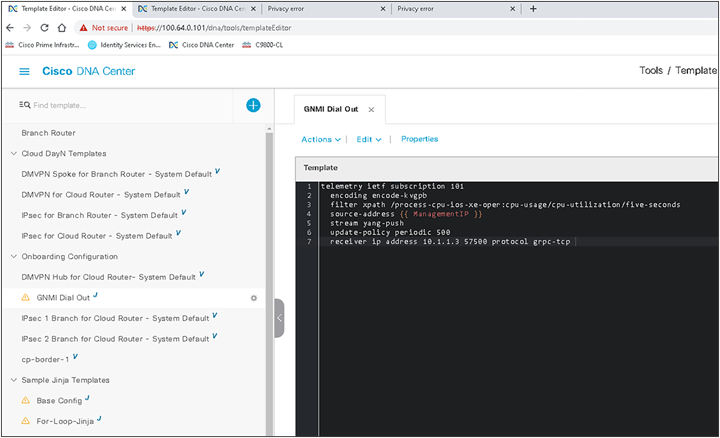The height and width of the screenshot is (438, 720).
Task: Close the first Privacy error browser tab
Action: pos(383,9)
